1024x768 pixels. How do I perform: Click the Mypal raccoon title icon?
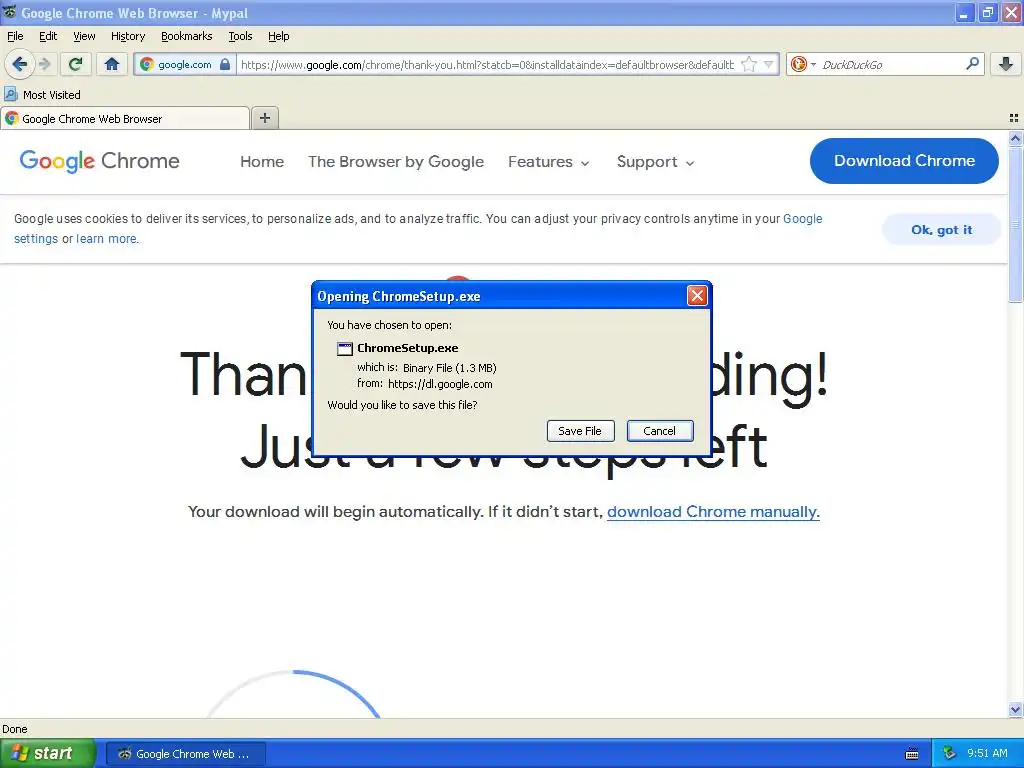[10, 12]
